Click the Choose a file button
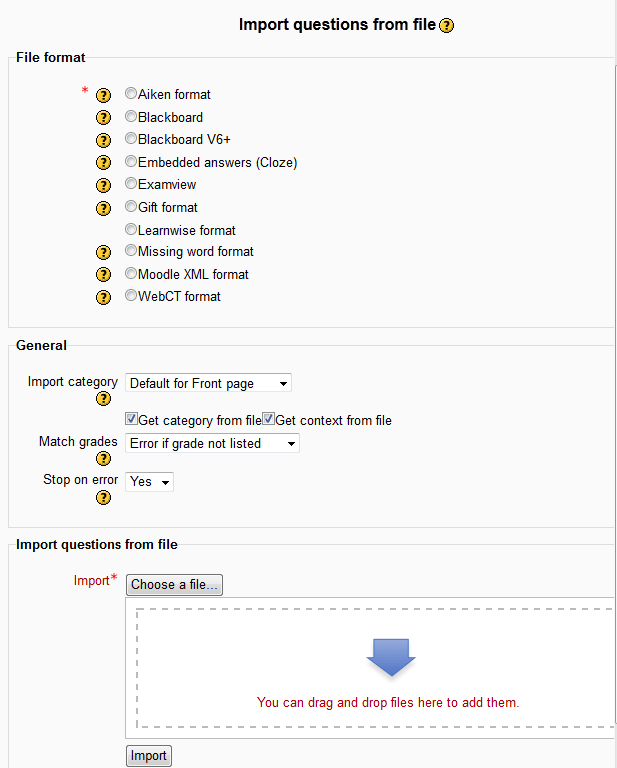617x768 pixels. [x=175, y=584]
